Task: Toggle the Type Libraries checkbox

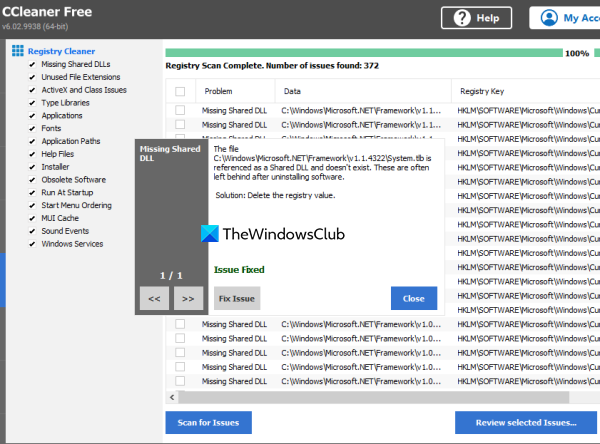Action: point(32,103)
